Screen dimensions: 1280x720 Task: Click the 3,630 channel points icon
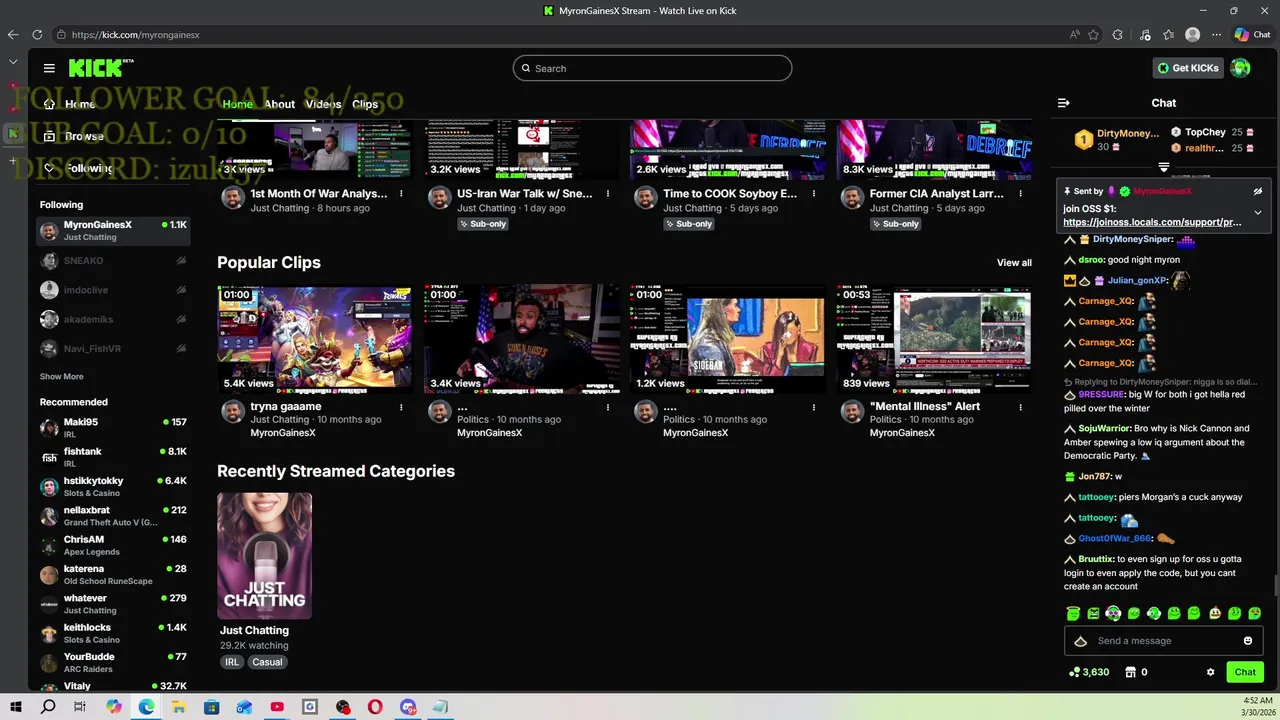(x=1074, y=672)
